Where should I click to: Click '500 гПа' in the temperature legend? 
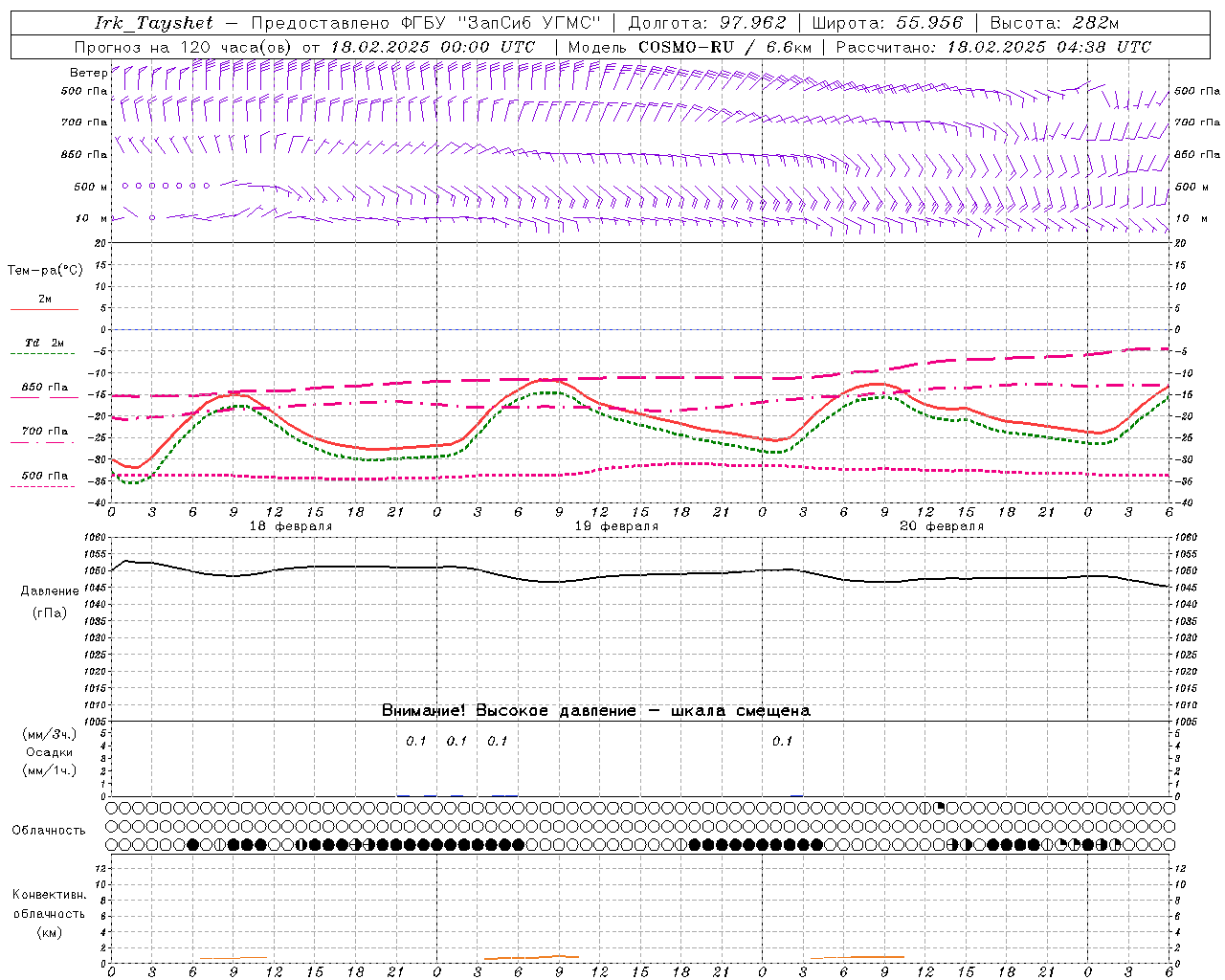click(x=45, y=476)
